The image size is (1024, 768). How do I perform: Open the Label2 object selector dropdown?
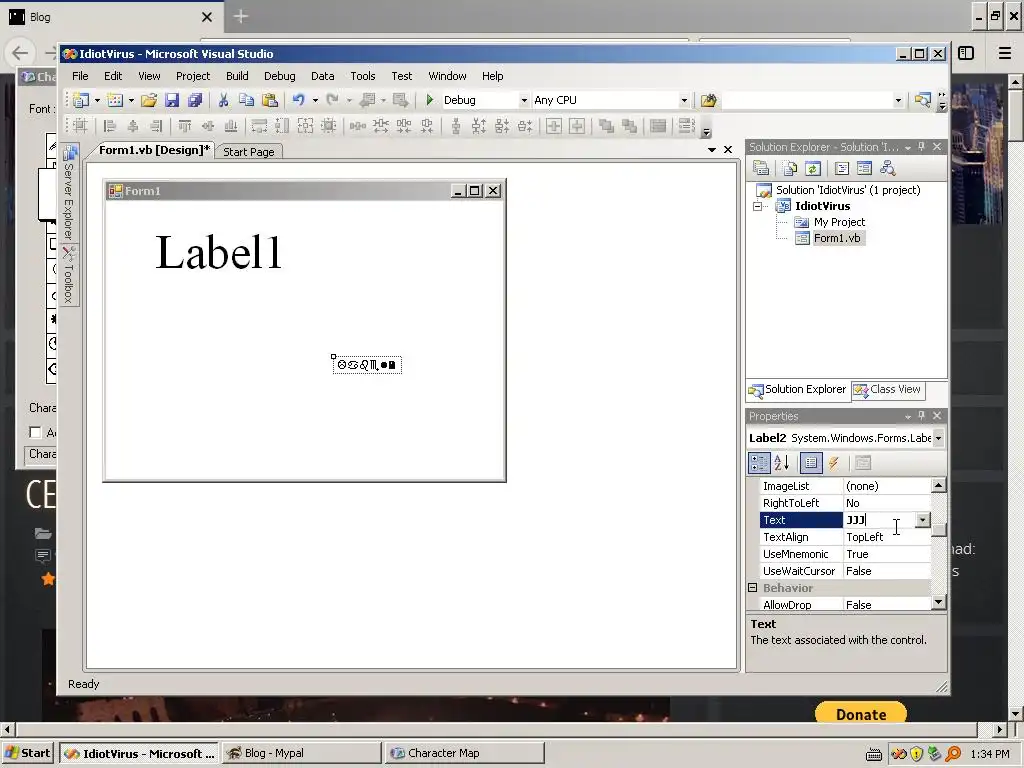coord(938,438)
